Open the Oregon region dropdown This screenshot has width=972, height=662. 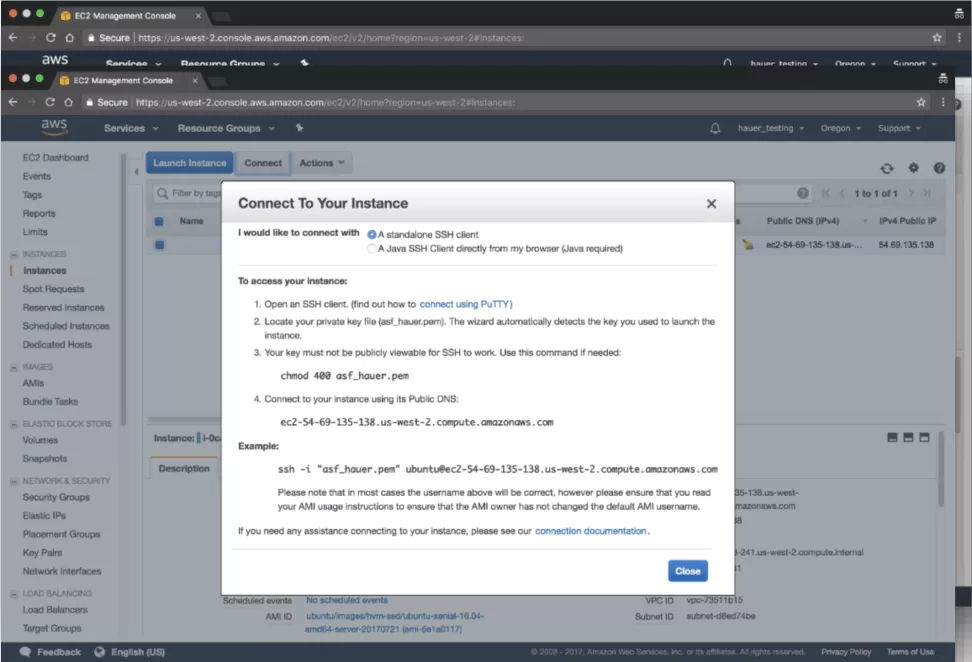[x=841, y=128]
